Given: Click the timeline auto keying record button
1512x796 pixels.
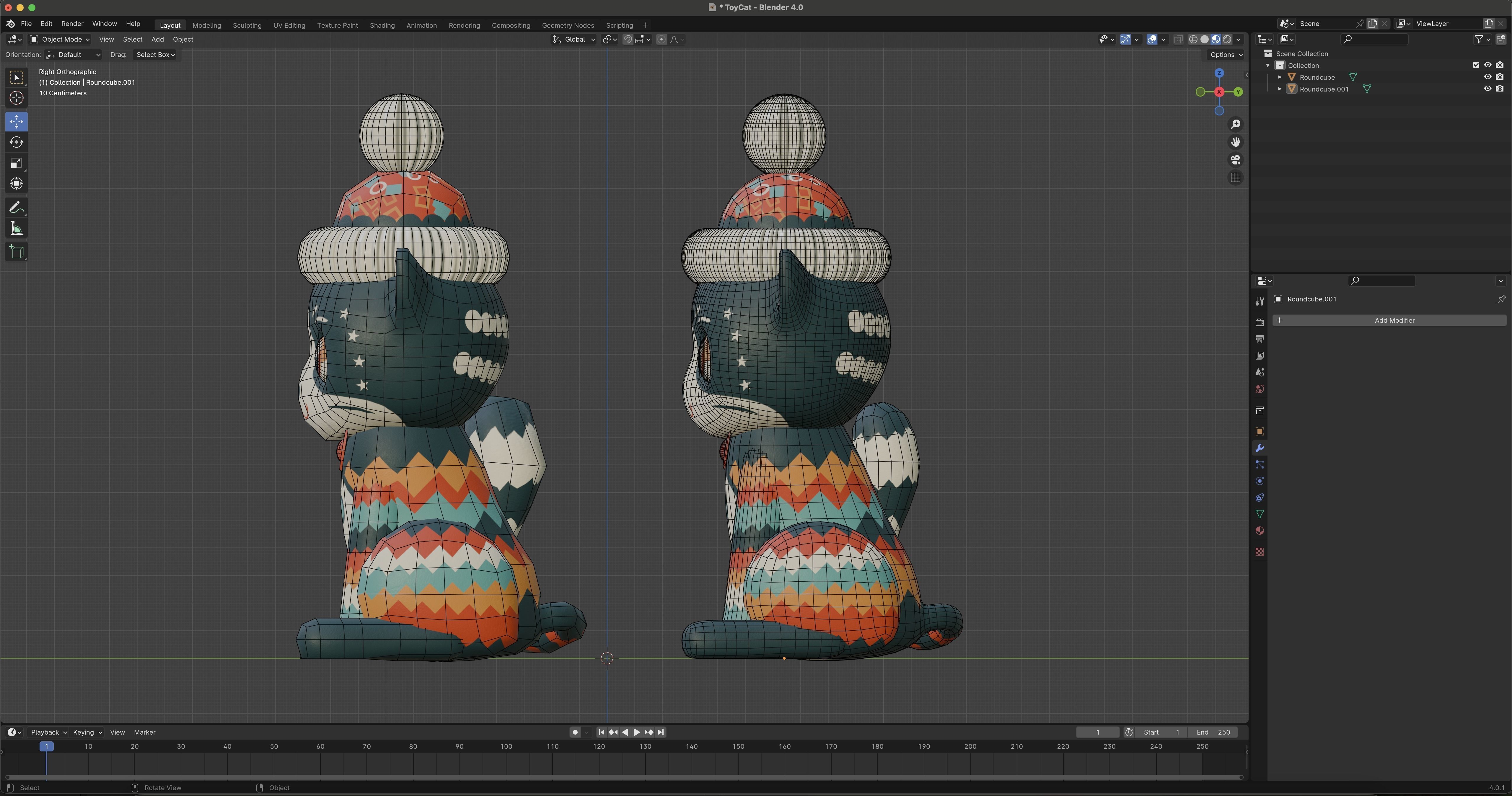Looking at the screenshot, I should [575, 732].
